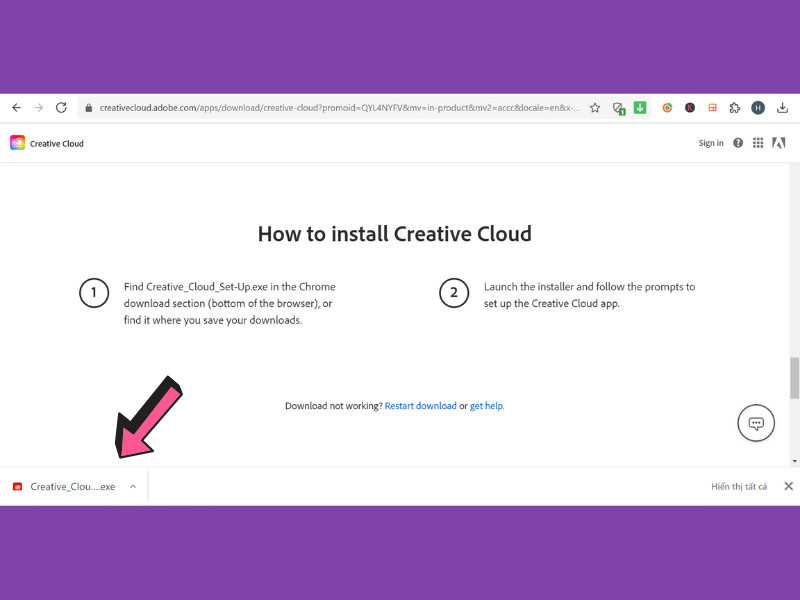Open the browser downloads icon
The width and height of the screenshot is (800, 600).
[x=783, y=107]
